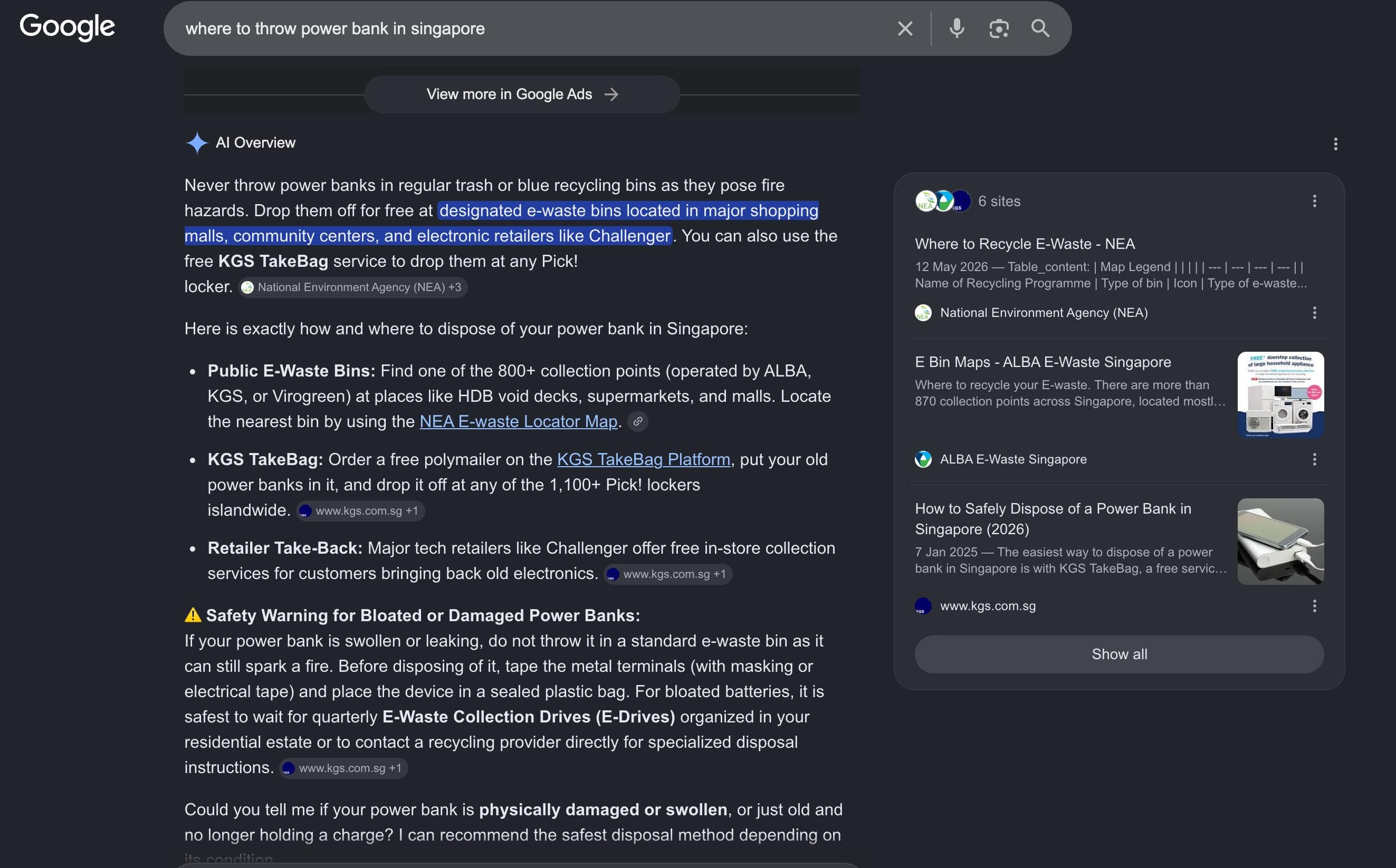Click the 'Public E-Waste Bins:' bullet heading
This screenshot has width=1396, height=868.
click(x=292, y=371)
